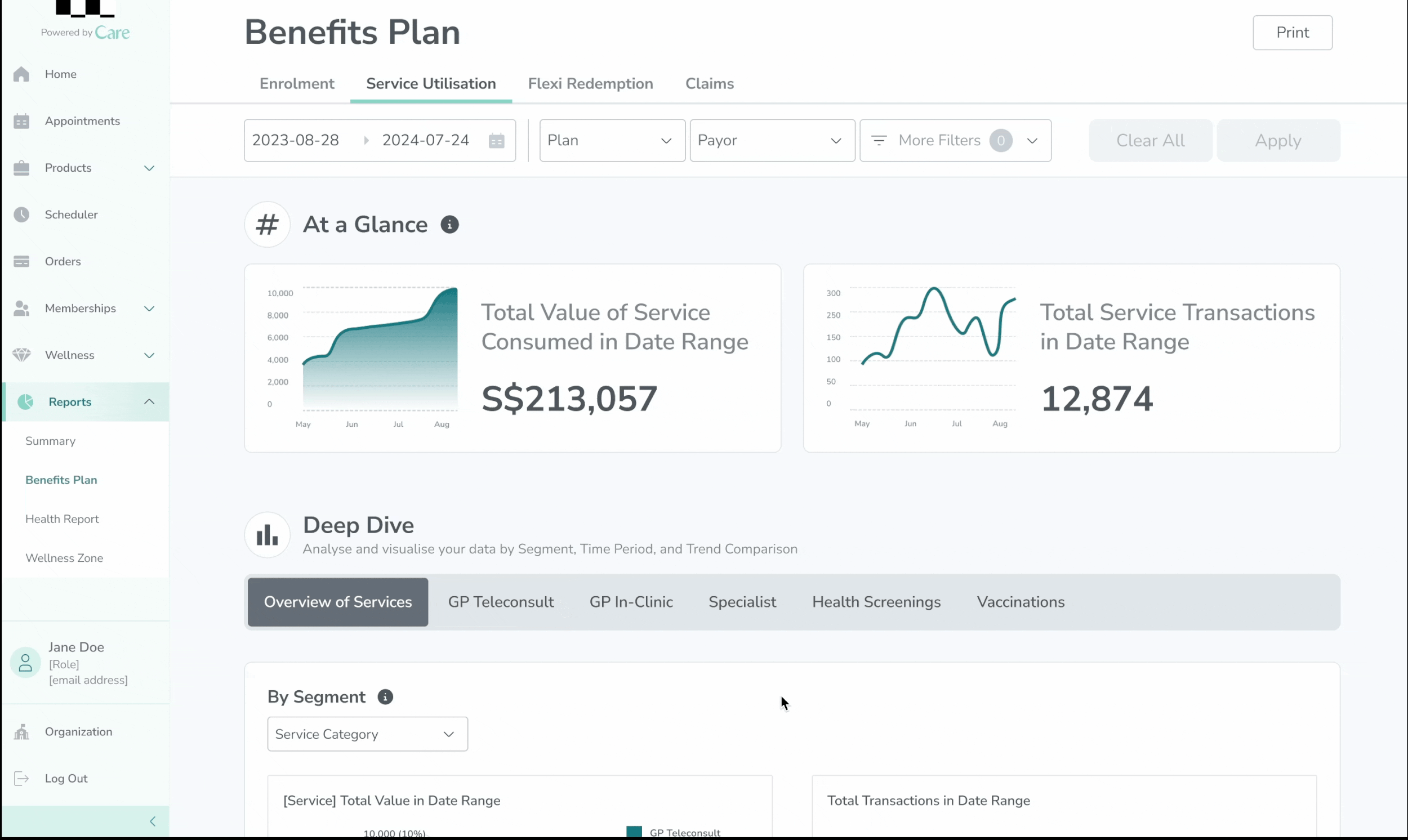Click the By Segment info icon

pos(385,697)
